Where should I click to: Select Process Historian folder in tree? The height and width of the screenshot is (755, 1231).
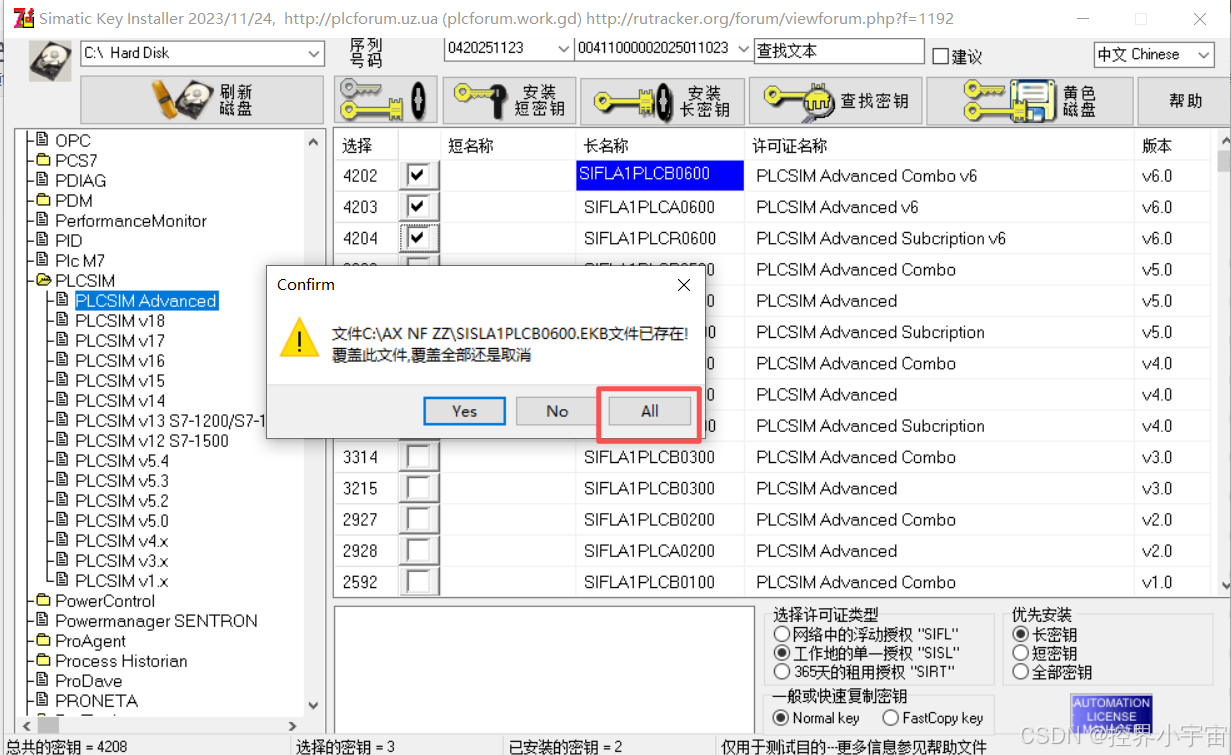pos(121,661)
